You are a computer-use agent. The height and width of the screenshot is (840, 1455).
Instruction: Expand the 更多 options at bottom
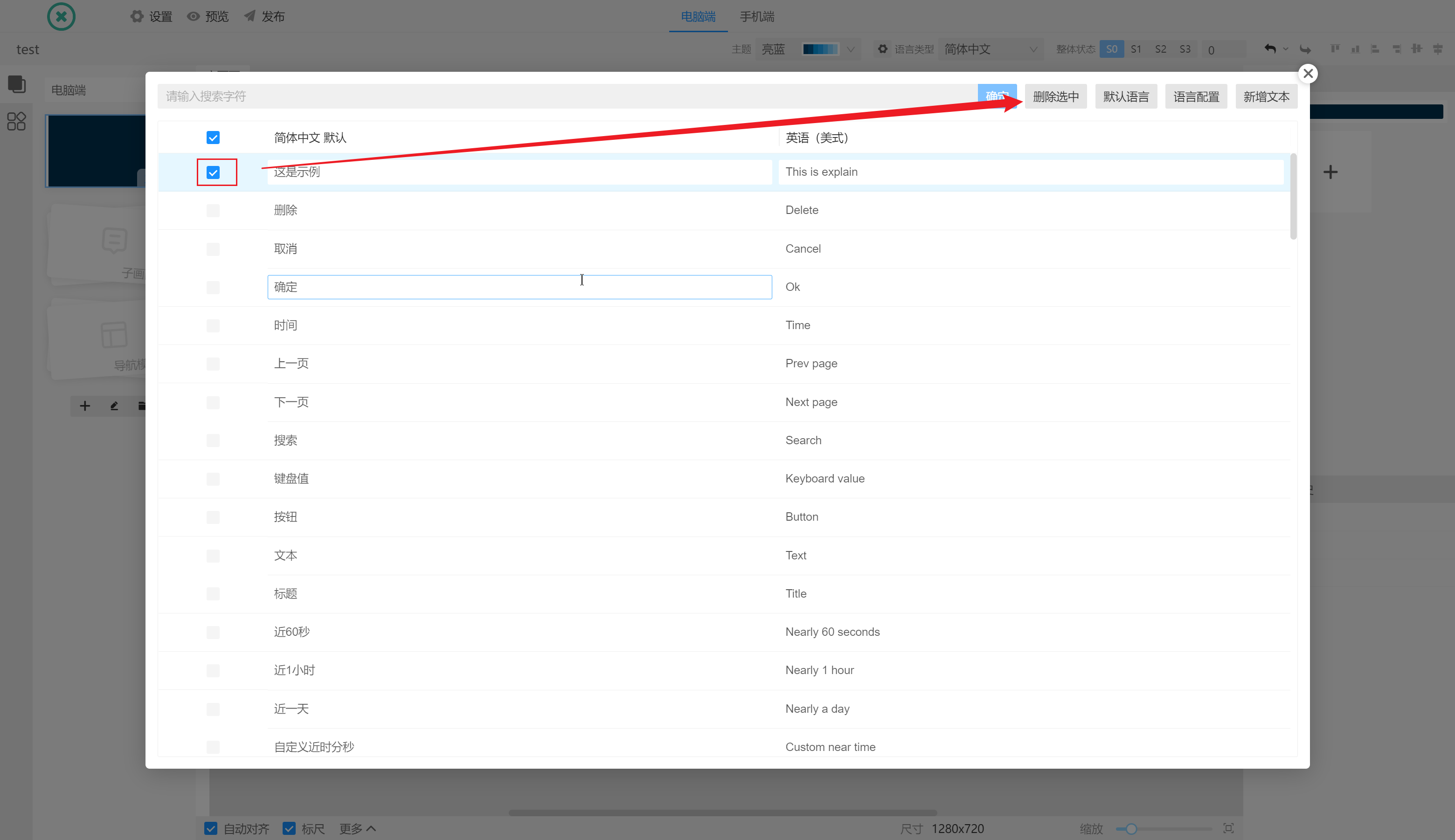coord(358,828)
